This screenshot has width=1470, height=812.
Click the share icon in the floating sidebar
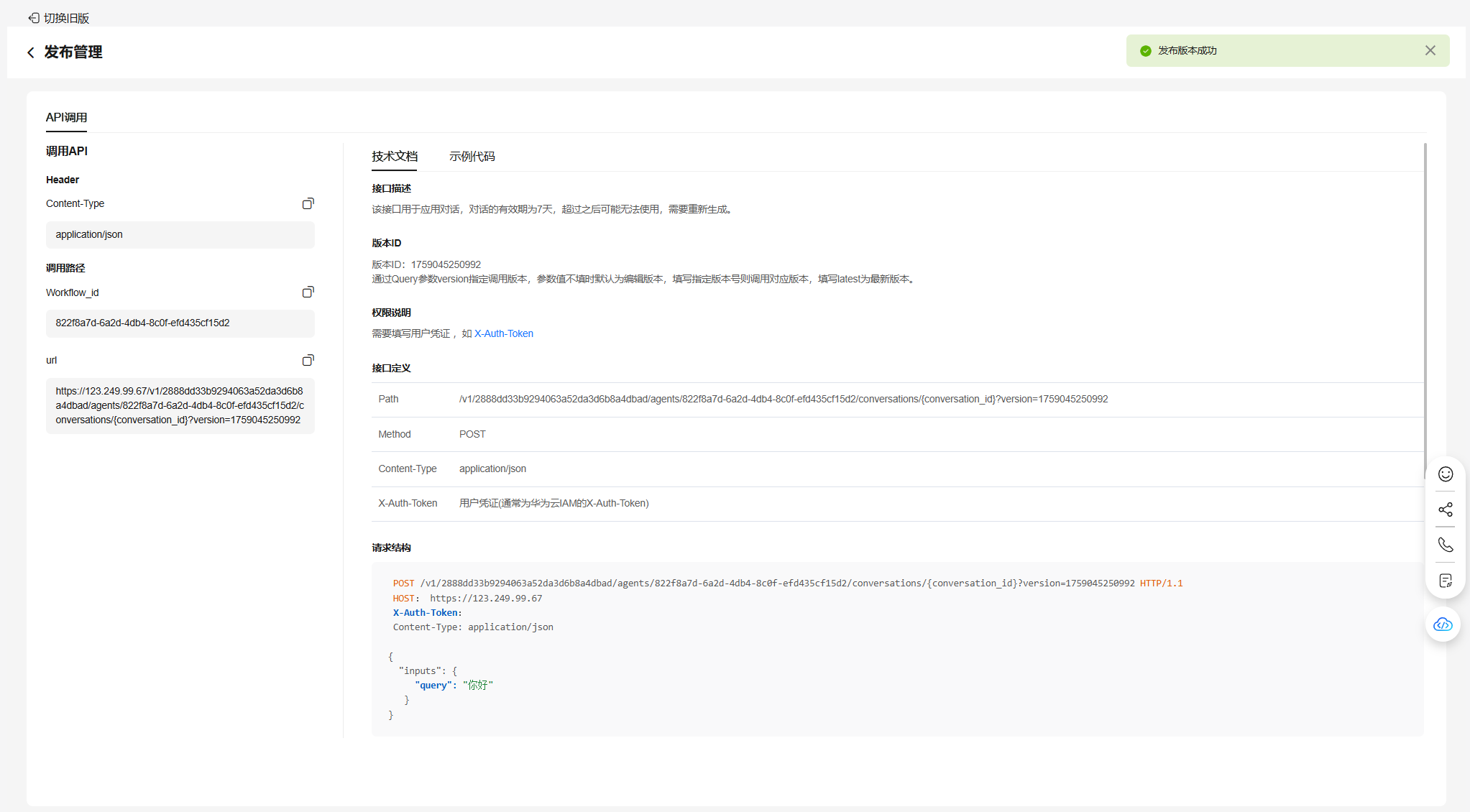(x=1445, y=509)
